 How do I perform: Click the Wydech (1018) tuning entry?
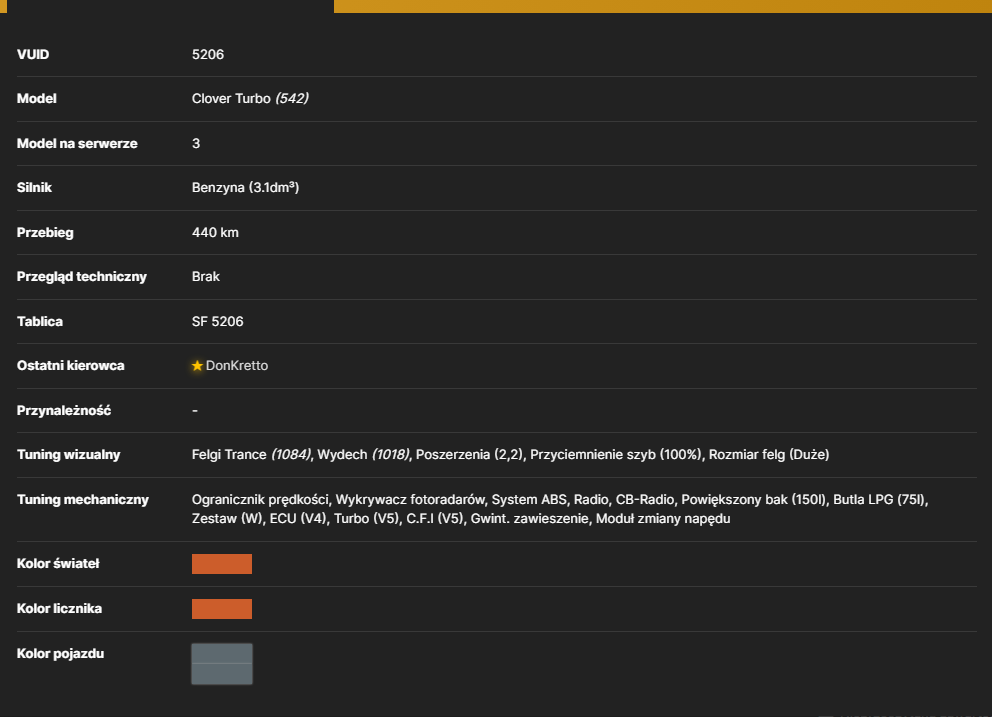point(363,454)
